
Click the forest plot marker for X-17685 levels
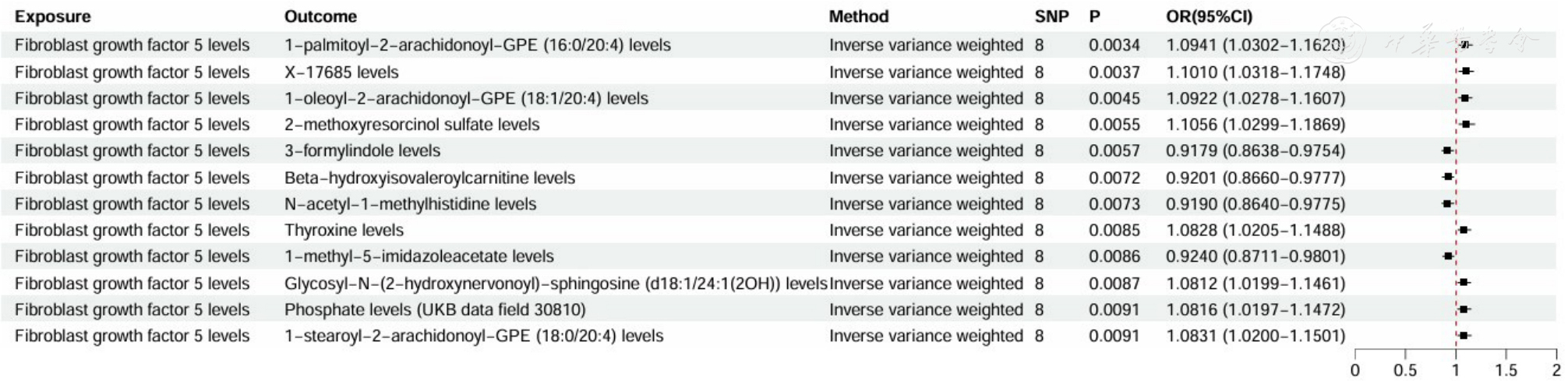pyautogui.click(x=1466, y=72)
